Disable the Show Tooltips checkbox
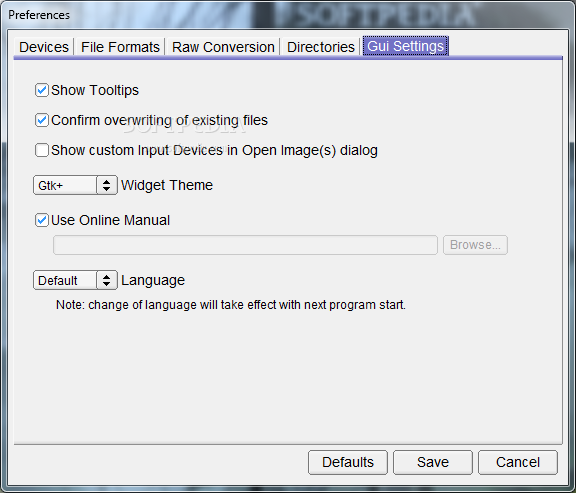 click(x=42, y=90)
